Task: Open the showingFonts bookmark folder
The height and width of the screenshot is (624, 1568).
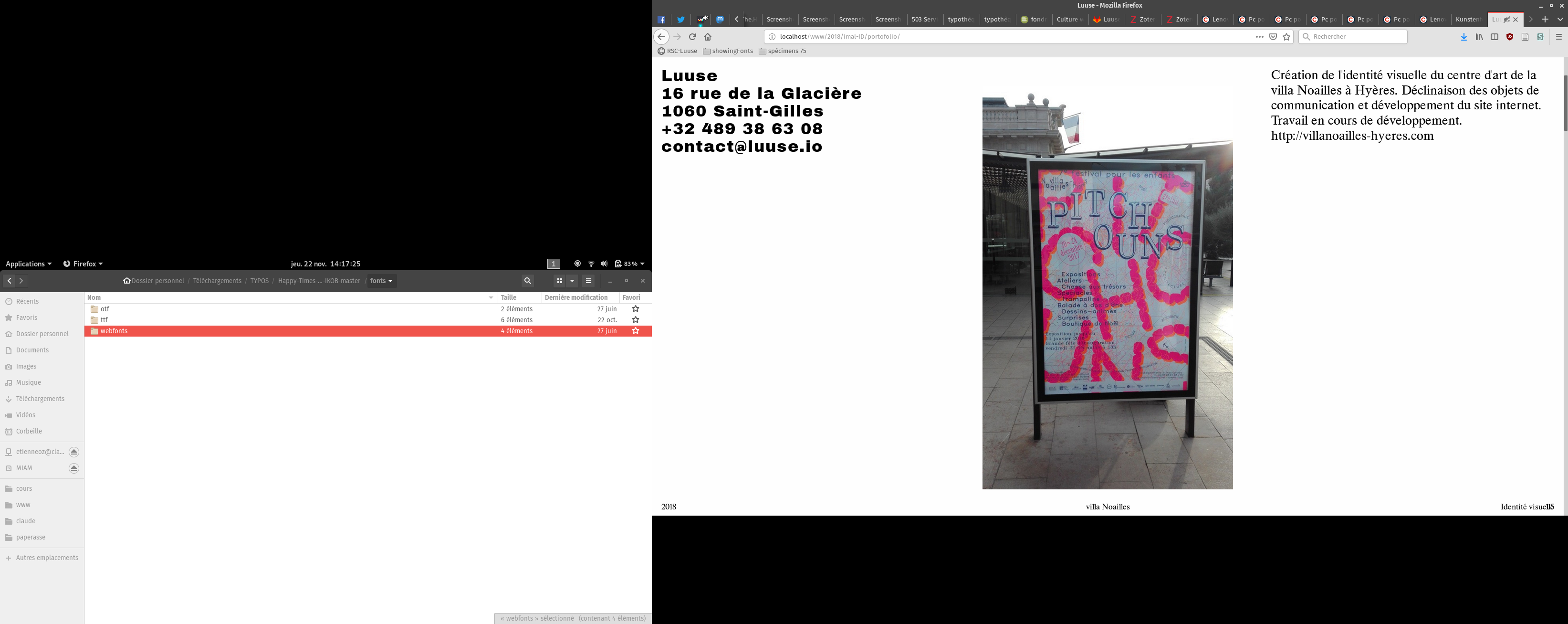Action: [728, 51]
